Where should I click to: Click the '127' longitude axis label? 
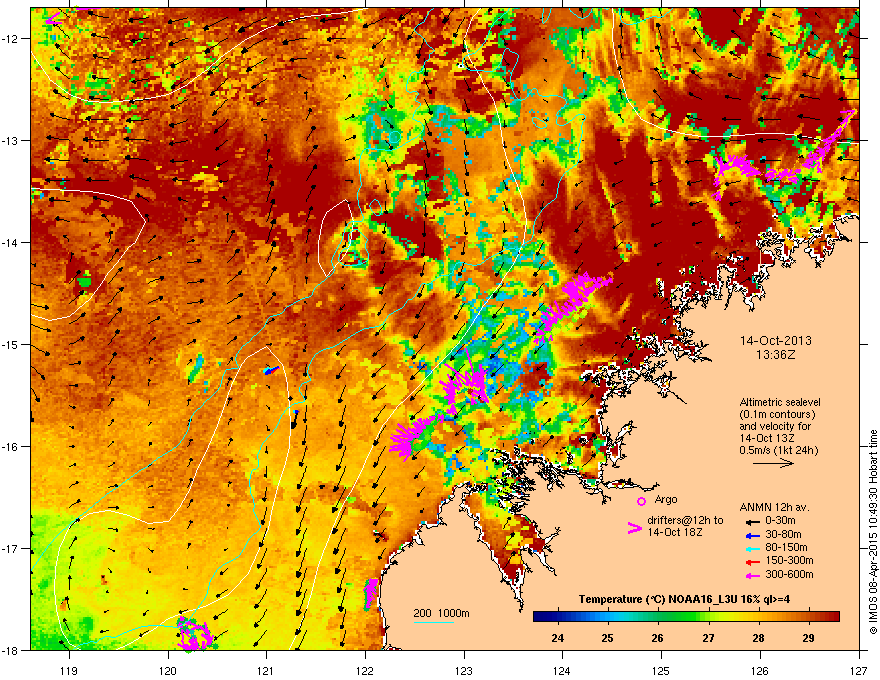pyautogui.click(x=859, y=670)
